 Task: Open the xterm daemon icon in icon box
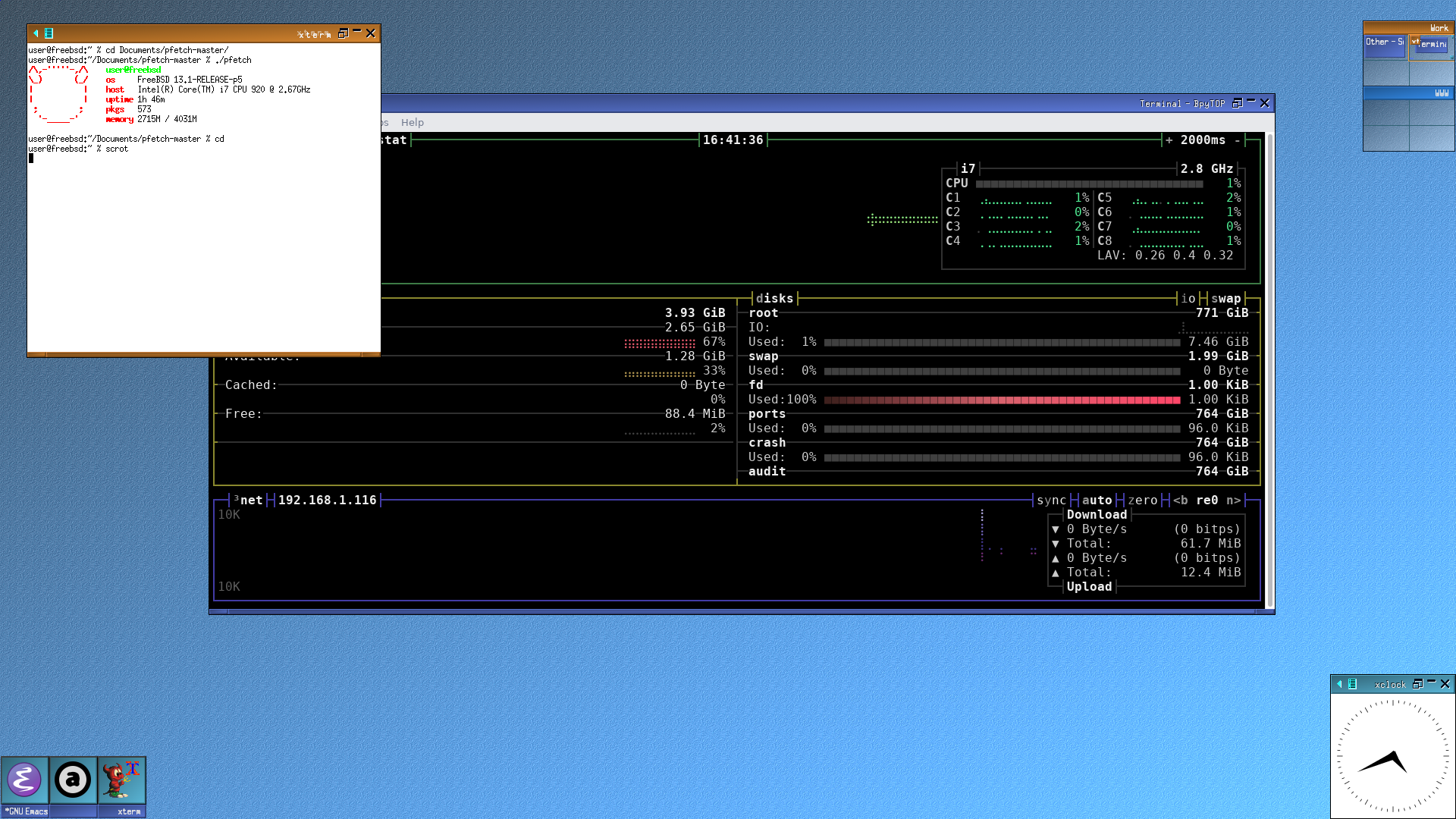121,780
